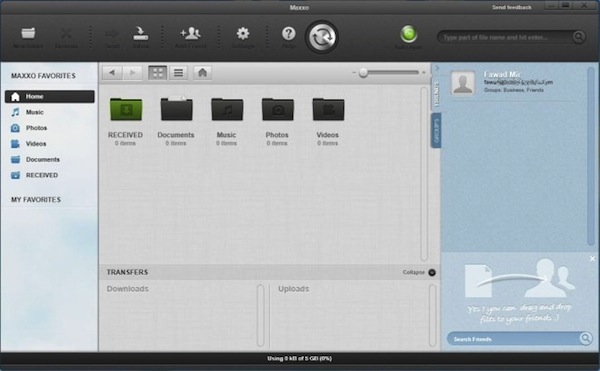Viewport: 600px width, 371px height.
Task: Click the large circular sync button
Action: pyautogui.click(x=322, y=37)
